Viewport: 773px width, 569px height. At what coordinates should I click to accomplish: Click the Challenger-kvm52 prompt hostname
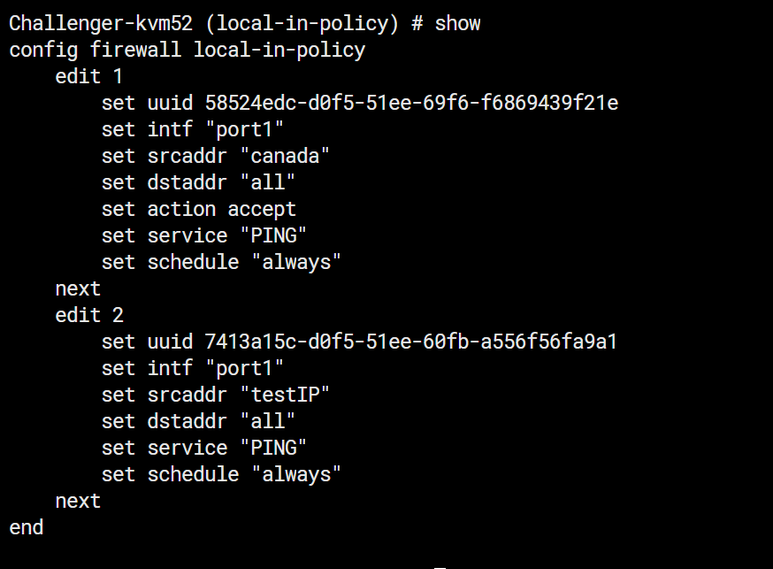98,23
